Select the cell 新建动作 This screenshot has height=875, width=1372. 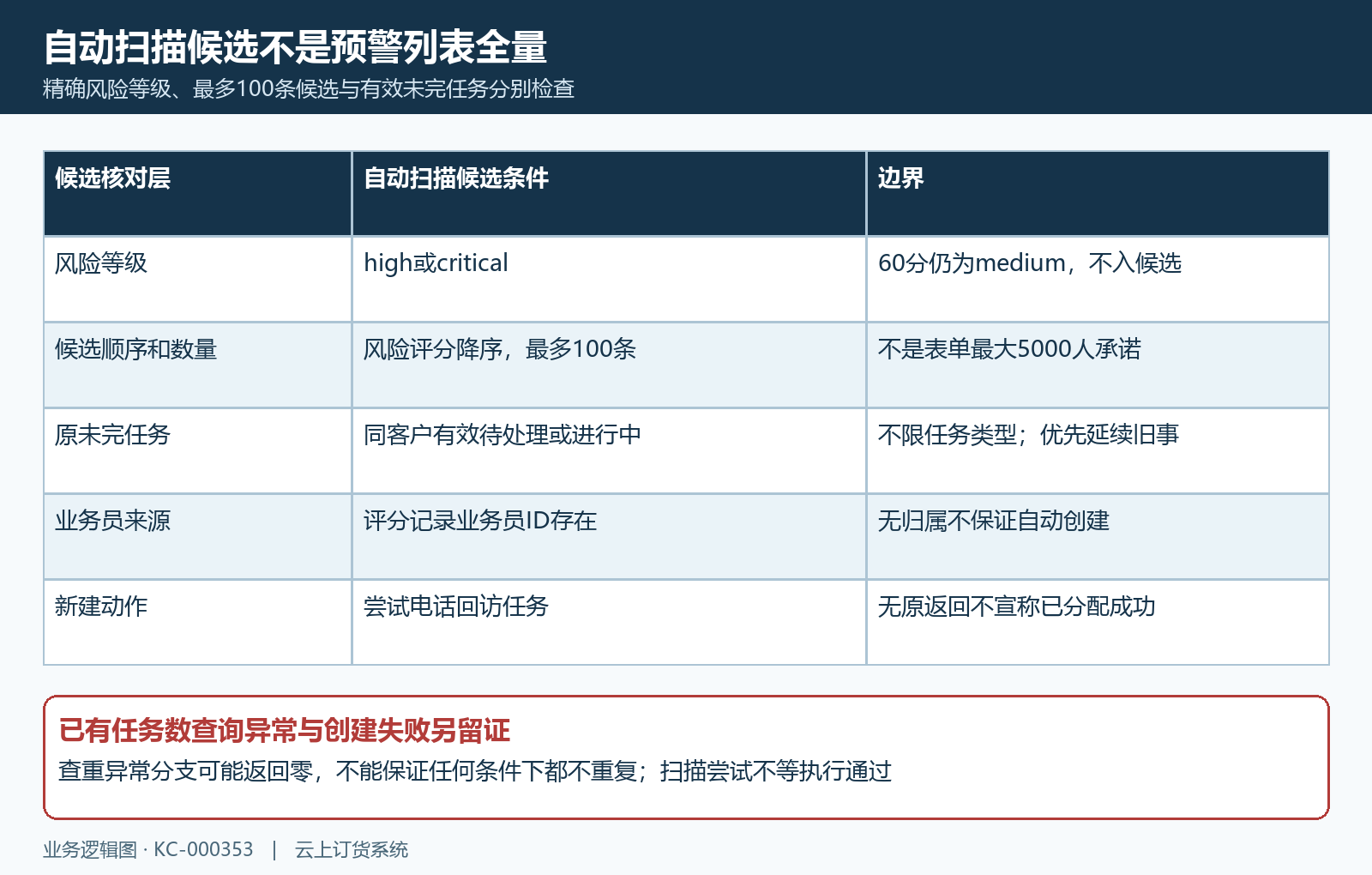pos(198,623)
